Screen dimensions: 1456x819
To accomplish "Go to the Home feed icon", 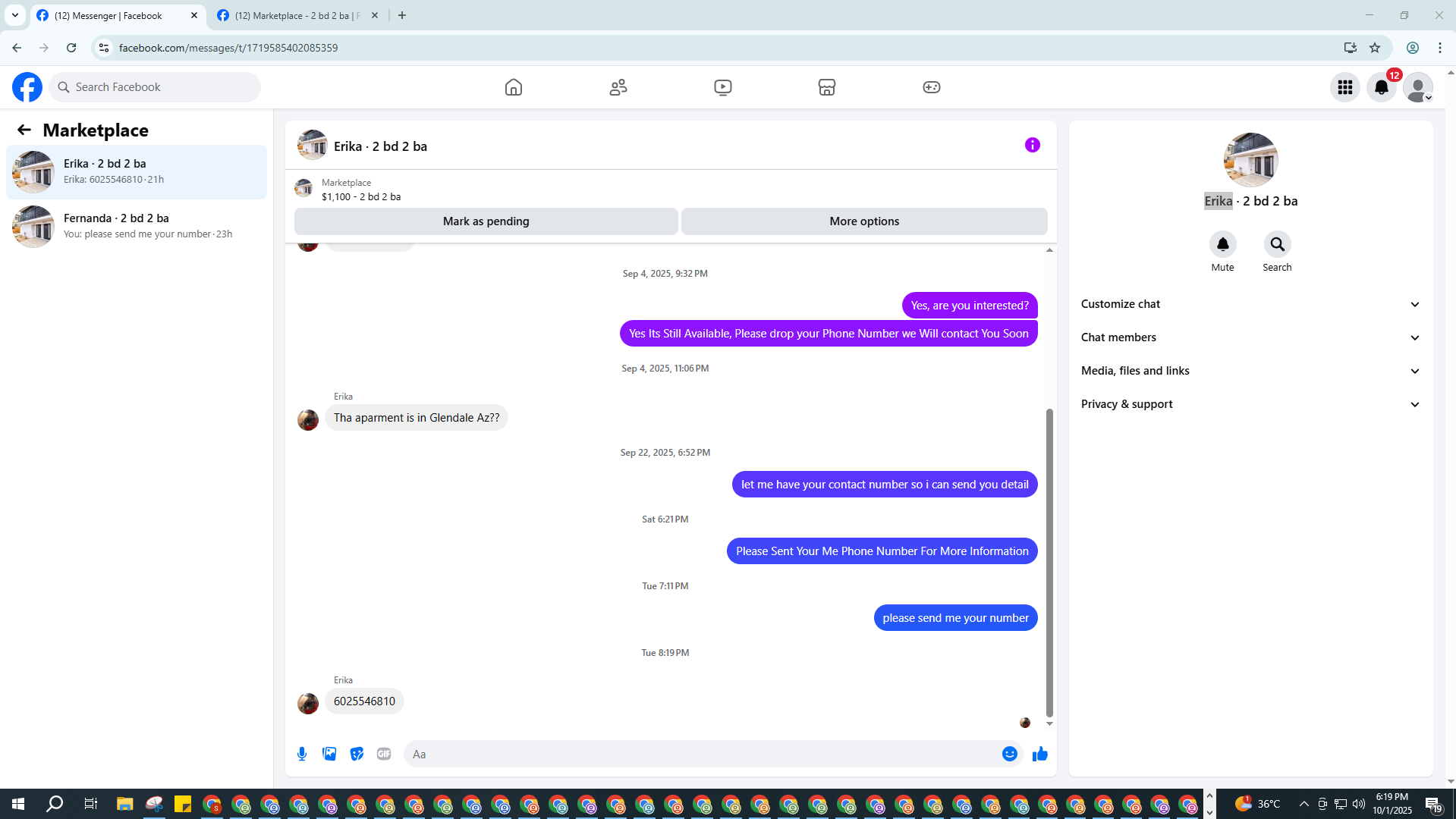I will (x=514, y=87).
